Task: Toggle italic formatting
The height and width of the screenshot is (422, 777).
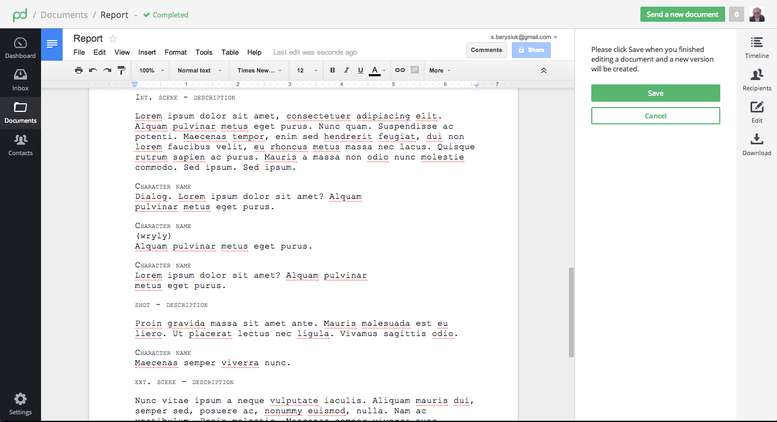Action: (346, 70)
